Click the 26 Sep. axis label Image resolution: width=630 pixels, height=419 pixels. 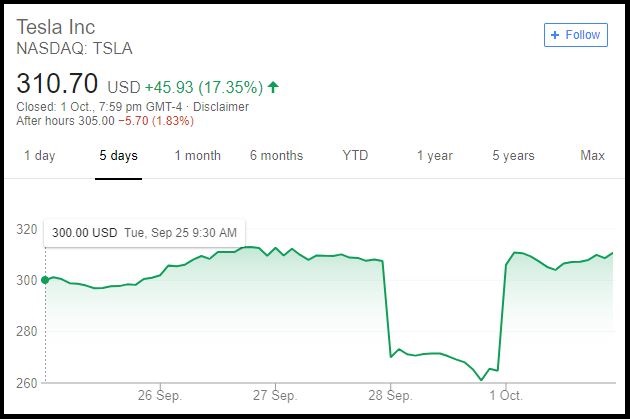tap(159, 395)
